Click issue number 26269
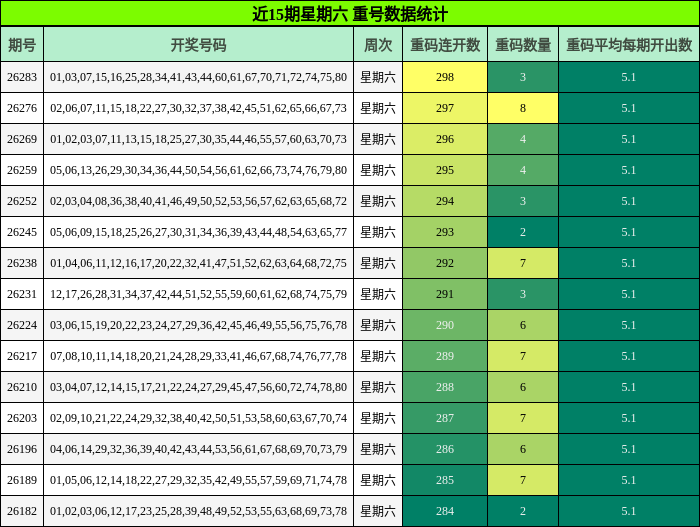The width and height of the screenshot is (700, 527). [x=22, y=139]
